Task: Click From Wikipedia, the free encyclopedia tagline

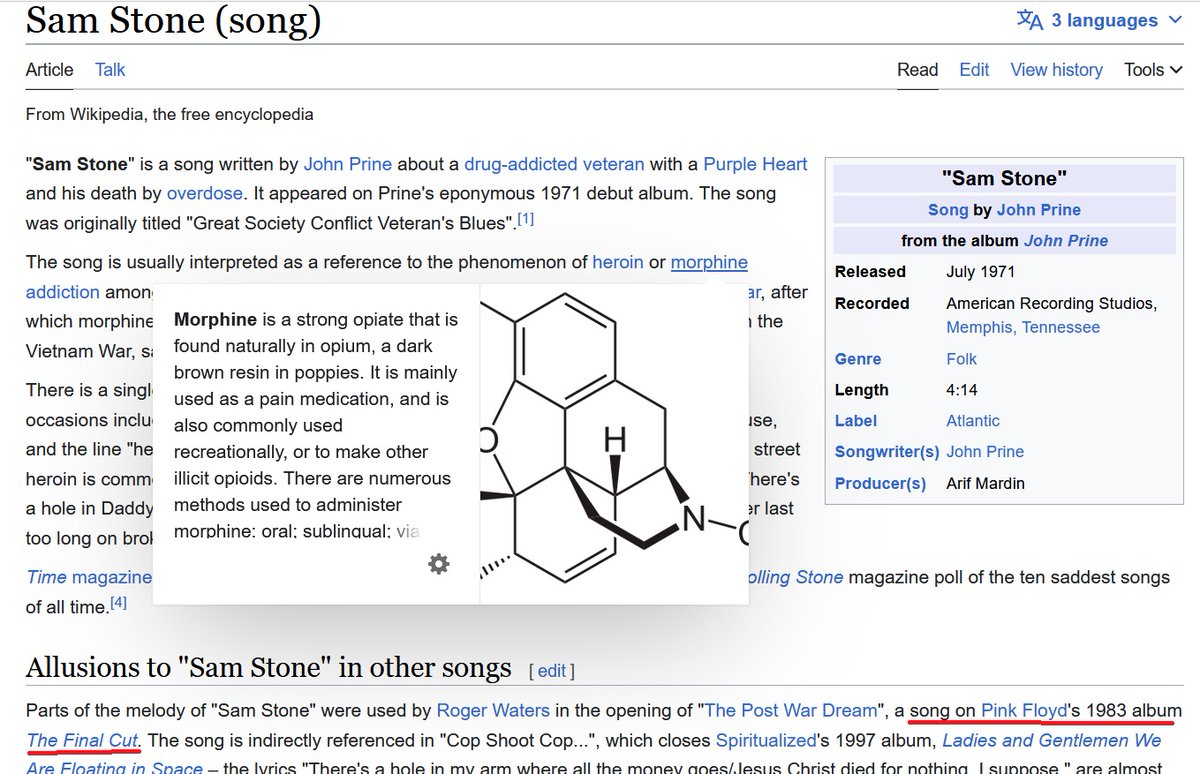Action: 169,114
